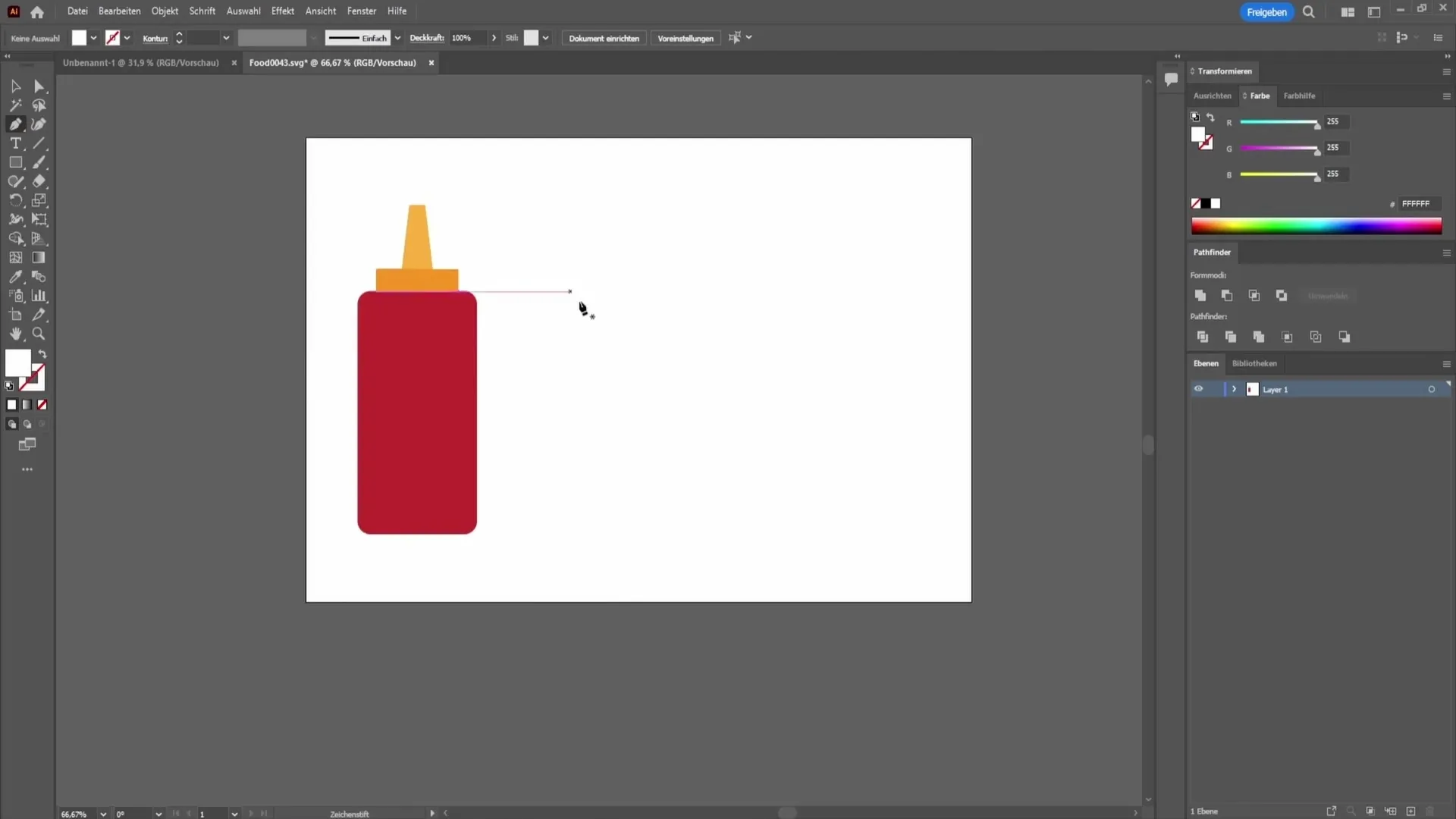Click Dokument einrichten button
The image size is (1456, 819).
tap(604, 38)
